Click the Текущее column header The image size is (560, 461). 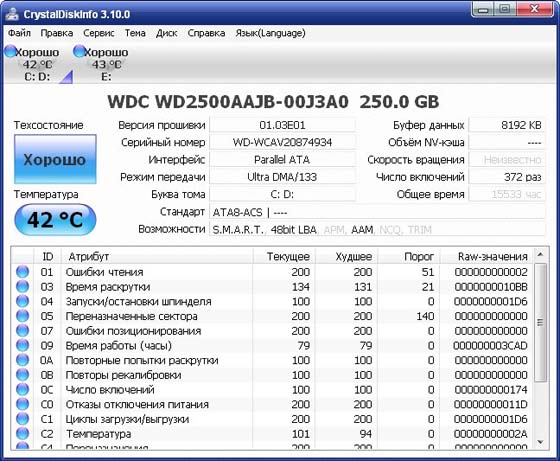coord(284,256)
